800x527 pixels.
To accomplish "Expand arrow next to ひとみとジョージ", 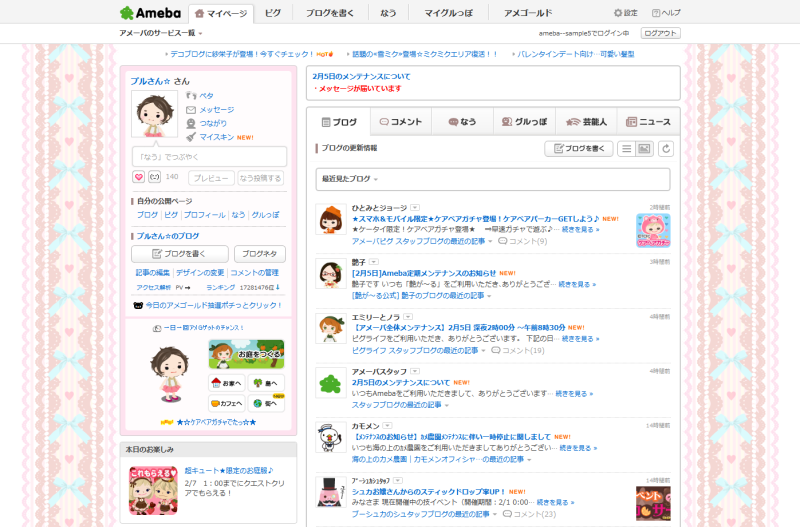I will (x=415, y=208).
